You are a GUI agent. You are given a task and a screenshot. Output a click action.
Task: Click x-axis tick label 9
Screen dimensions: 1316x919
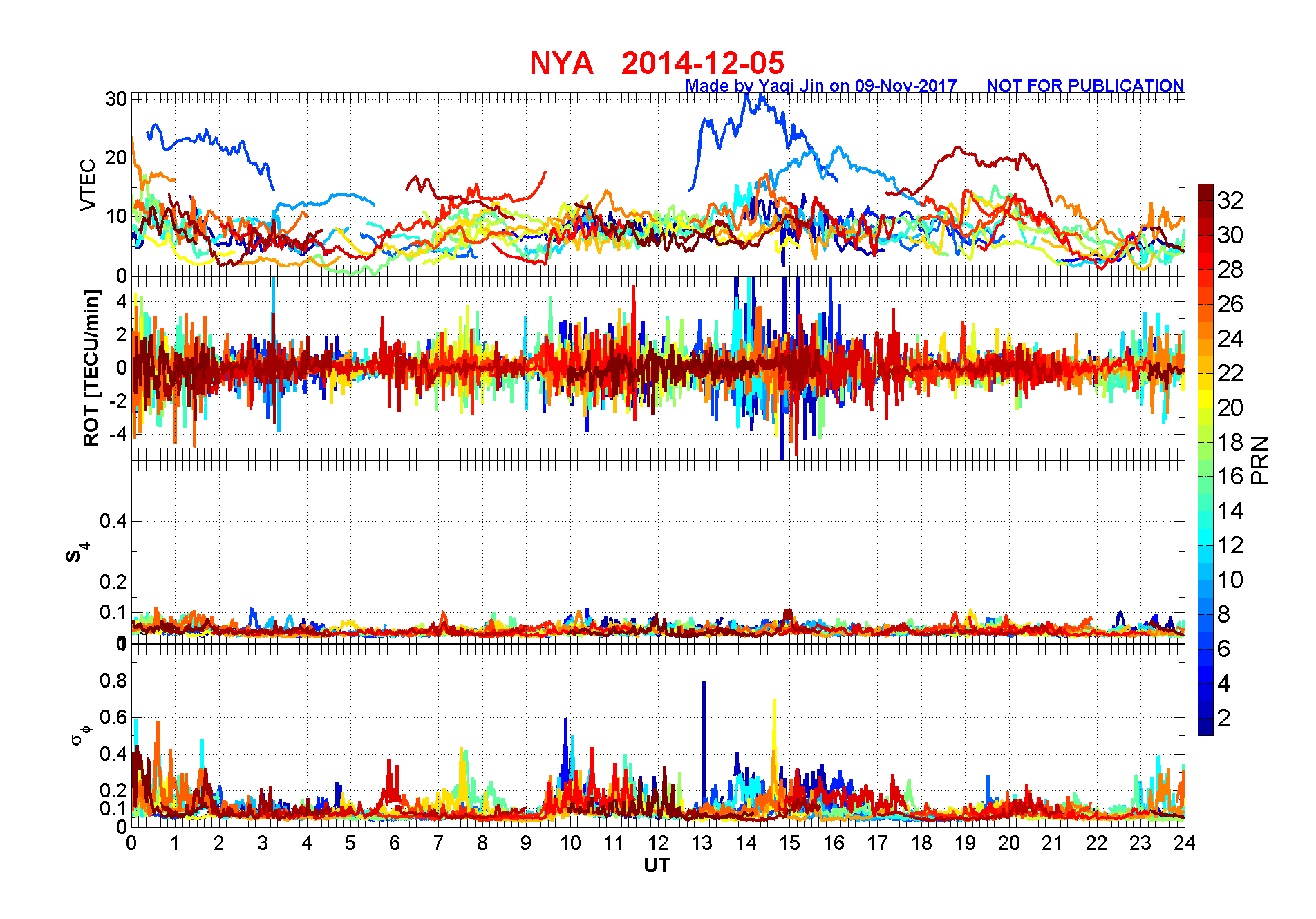526,843
